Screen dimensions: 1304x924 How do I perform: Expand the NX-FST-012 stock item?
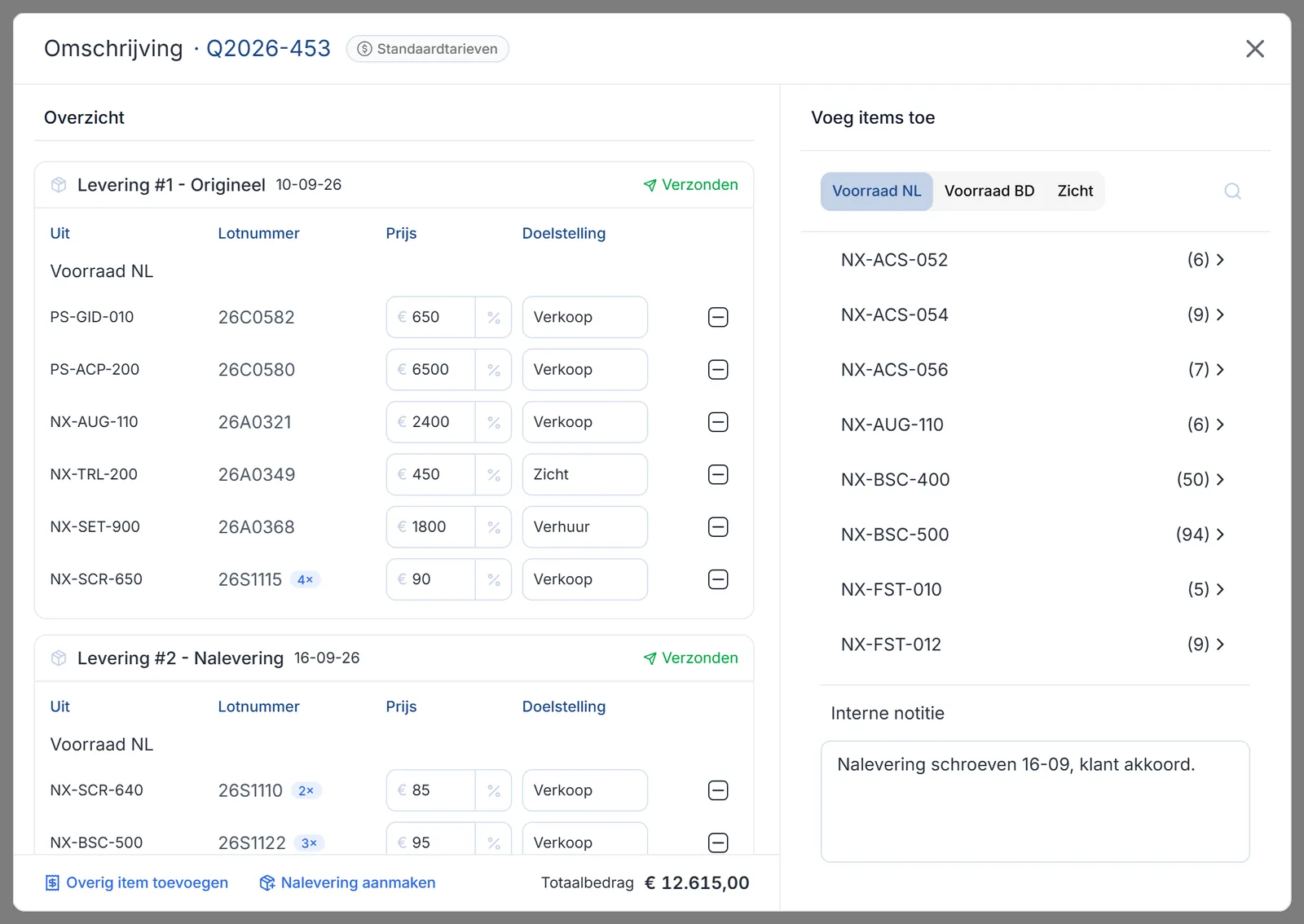[1033, 645]
